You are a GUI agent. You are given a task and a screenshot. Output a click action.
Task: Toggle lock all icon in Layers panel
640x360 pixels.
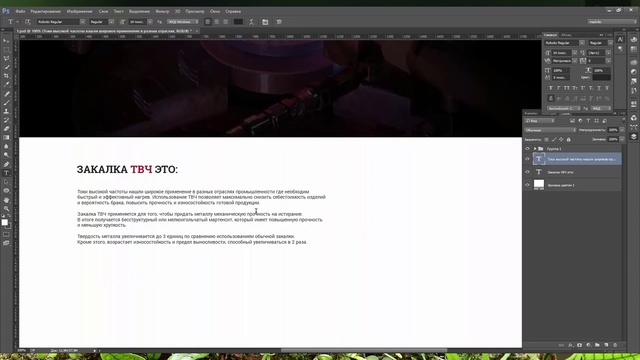[x=569, y=140]
